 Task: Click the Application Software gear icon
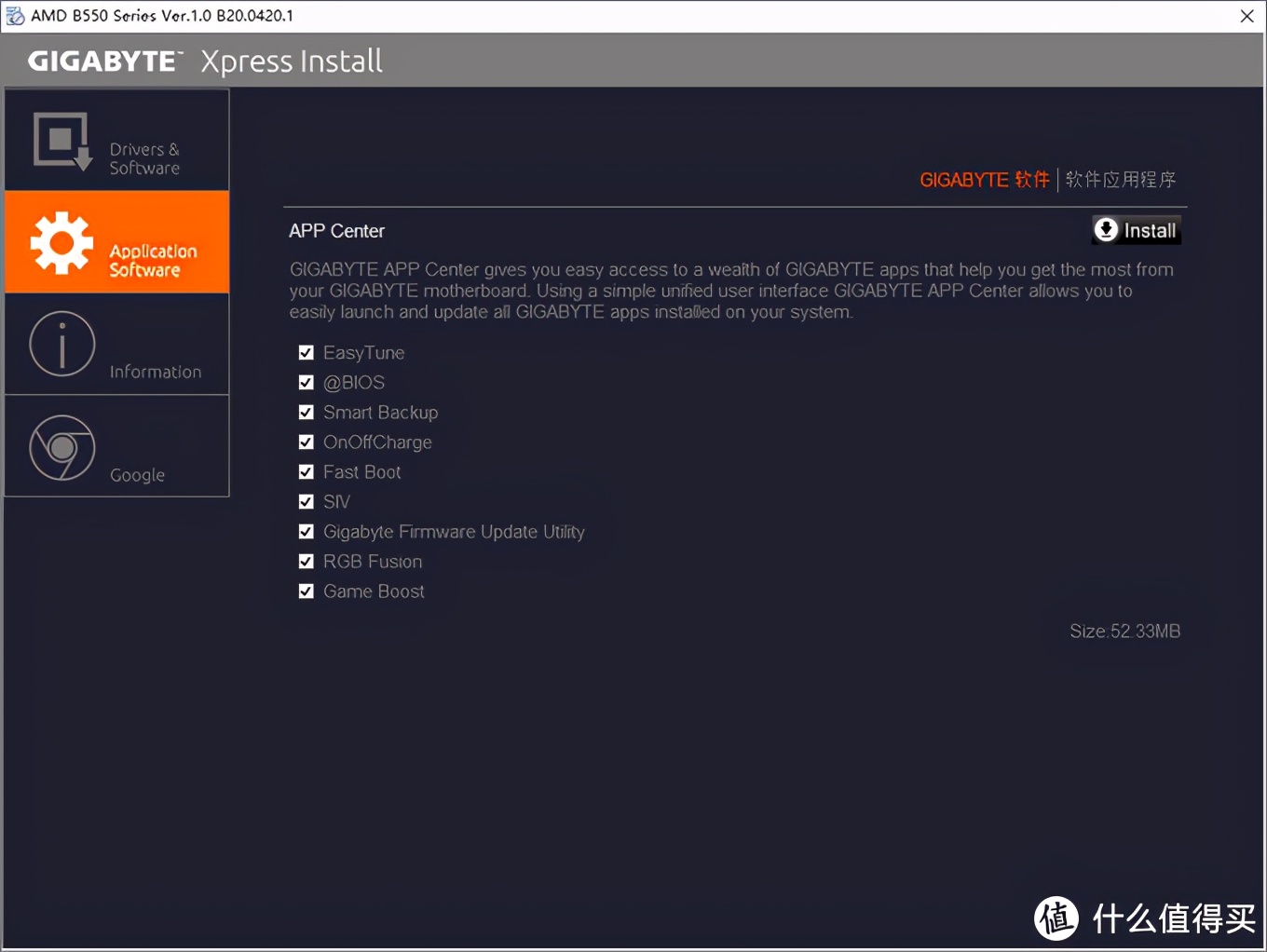coord(62,243)
